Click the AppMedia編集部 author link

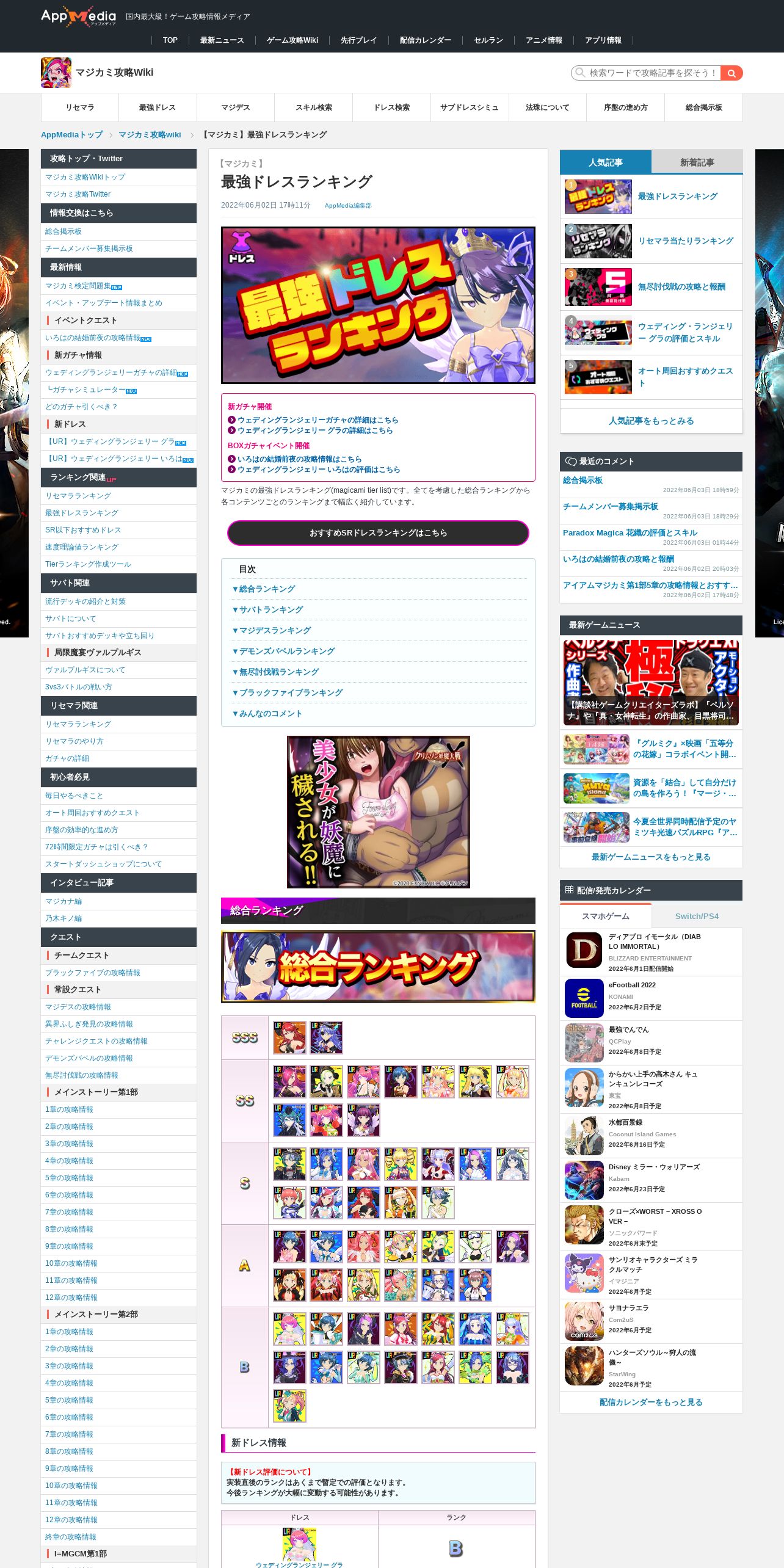tap(348, 206)
